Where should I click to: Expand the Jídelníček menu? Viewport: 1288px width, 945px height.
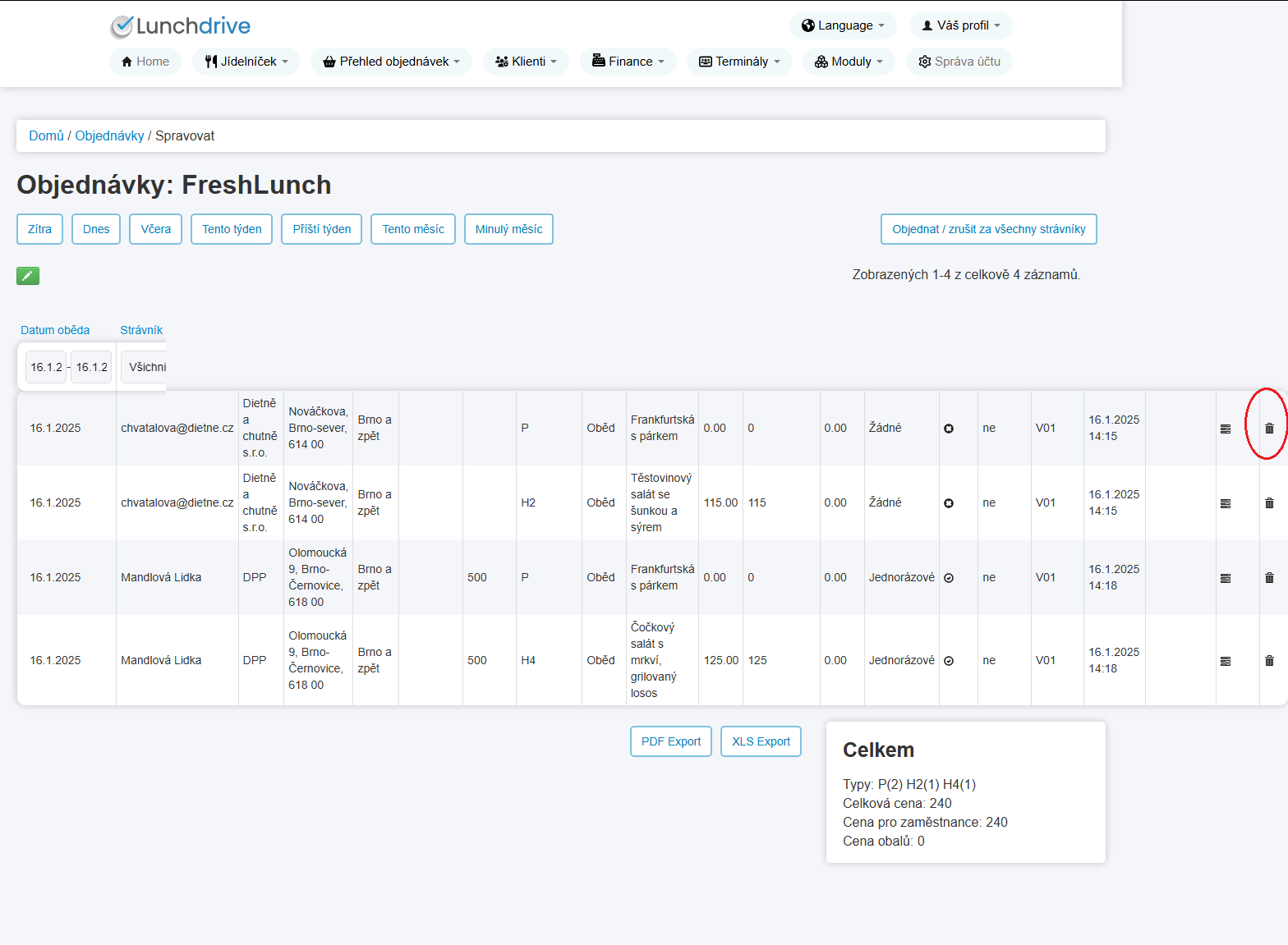246,62
